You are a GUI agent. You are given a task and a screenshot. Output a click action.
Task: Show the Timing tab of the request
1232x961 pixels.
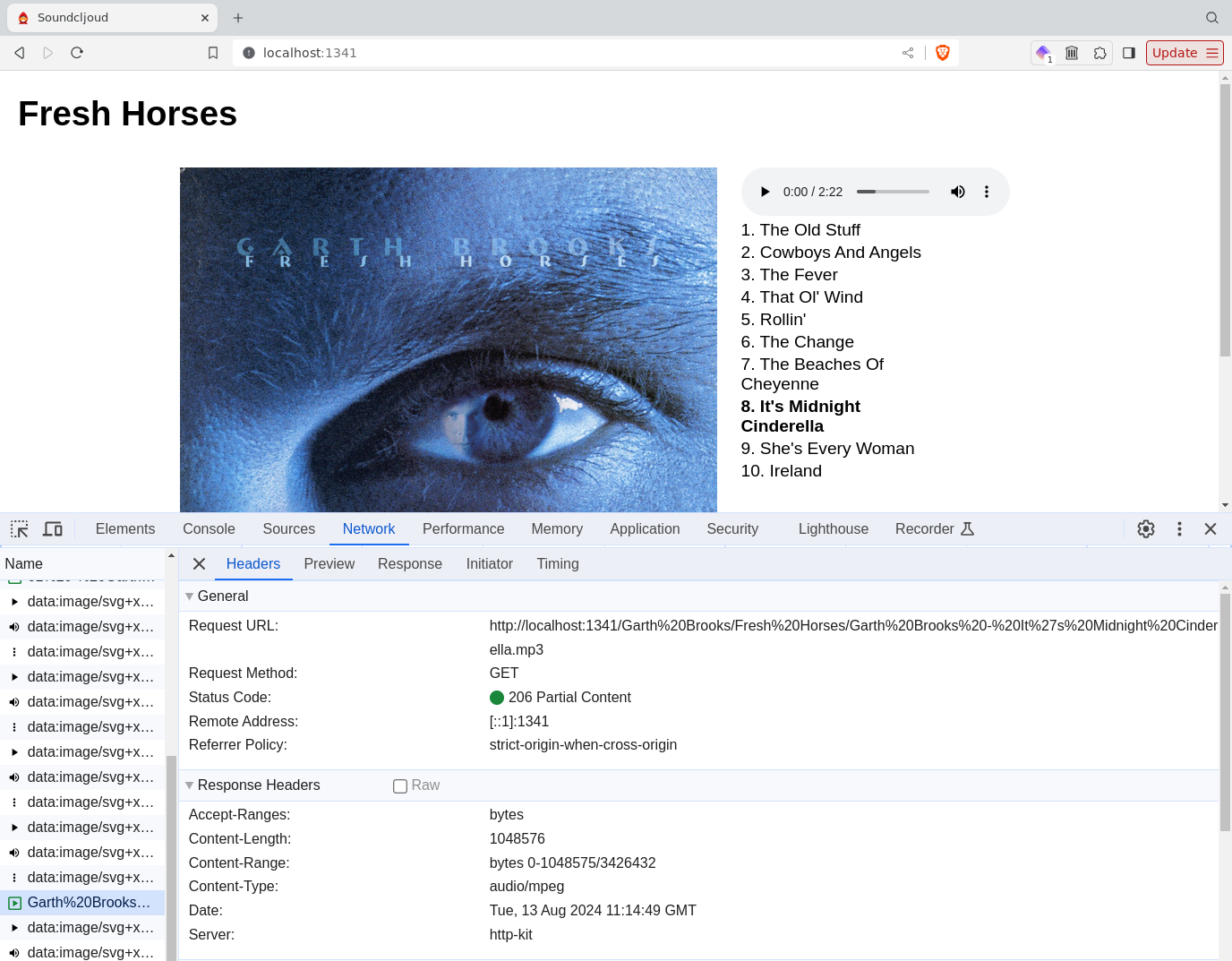click(558, 564)
